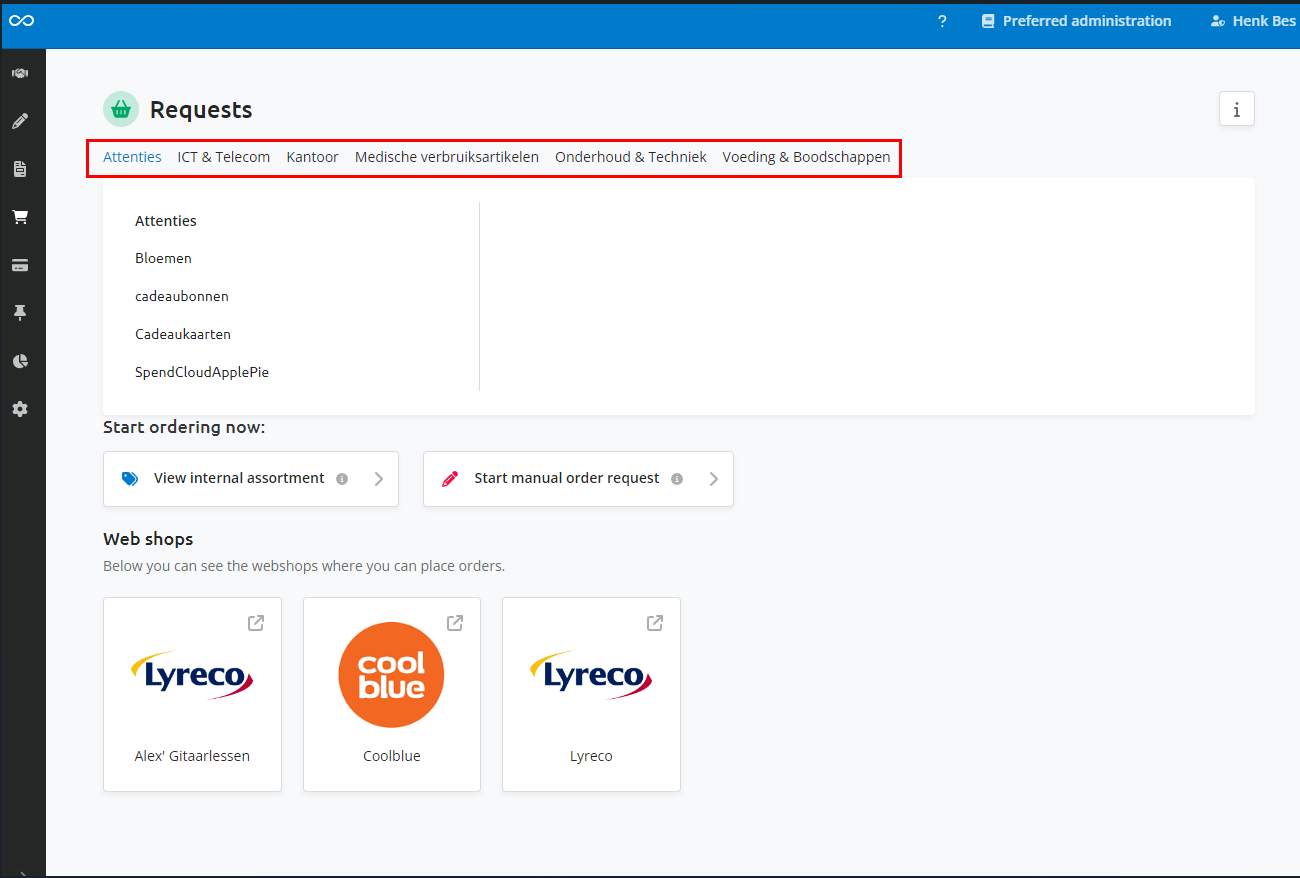Click chevron on View internal assortment
This screenshot has width=1300, height=878.
[379, 479]
